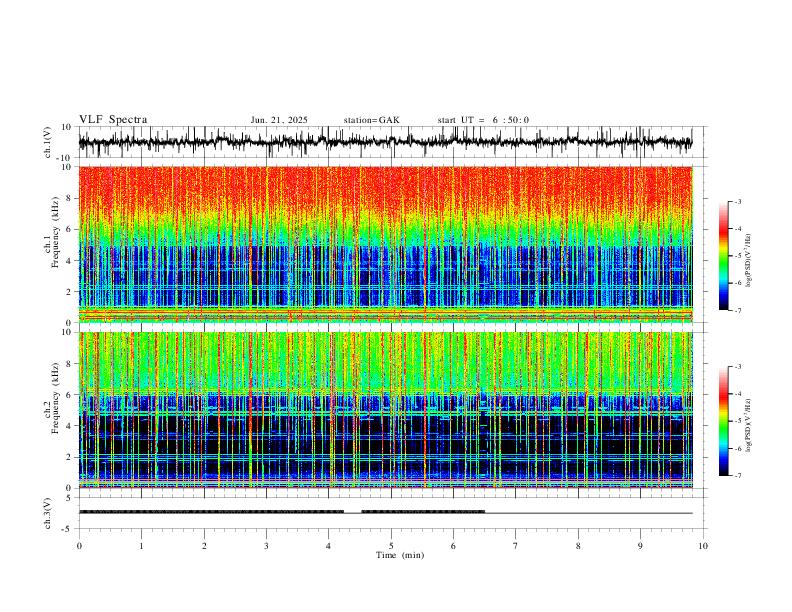Click the lower color scale bar for ch.2
The width and height of the screenshot is (792, 612).
pyautogui.click(x=723, y=421)
